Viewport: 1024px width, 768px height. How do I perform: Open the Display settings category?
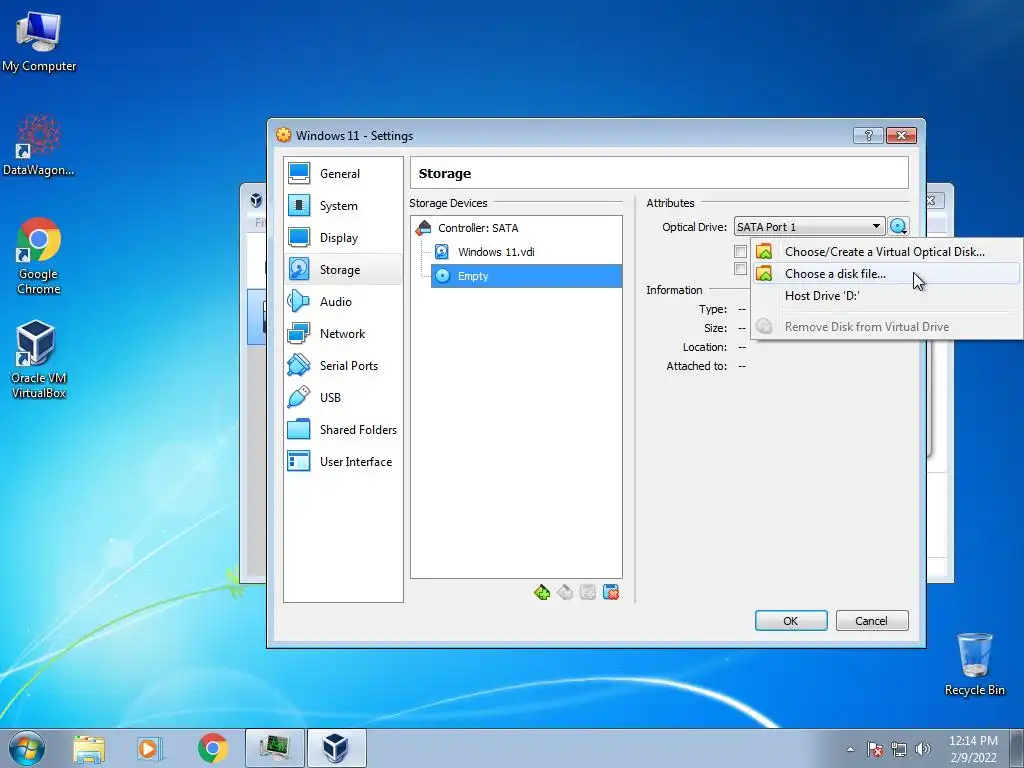tap(343, 238)
